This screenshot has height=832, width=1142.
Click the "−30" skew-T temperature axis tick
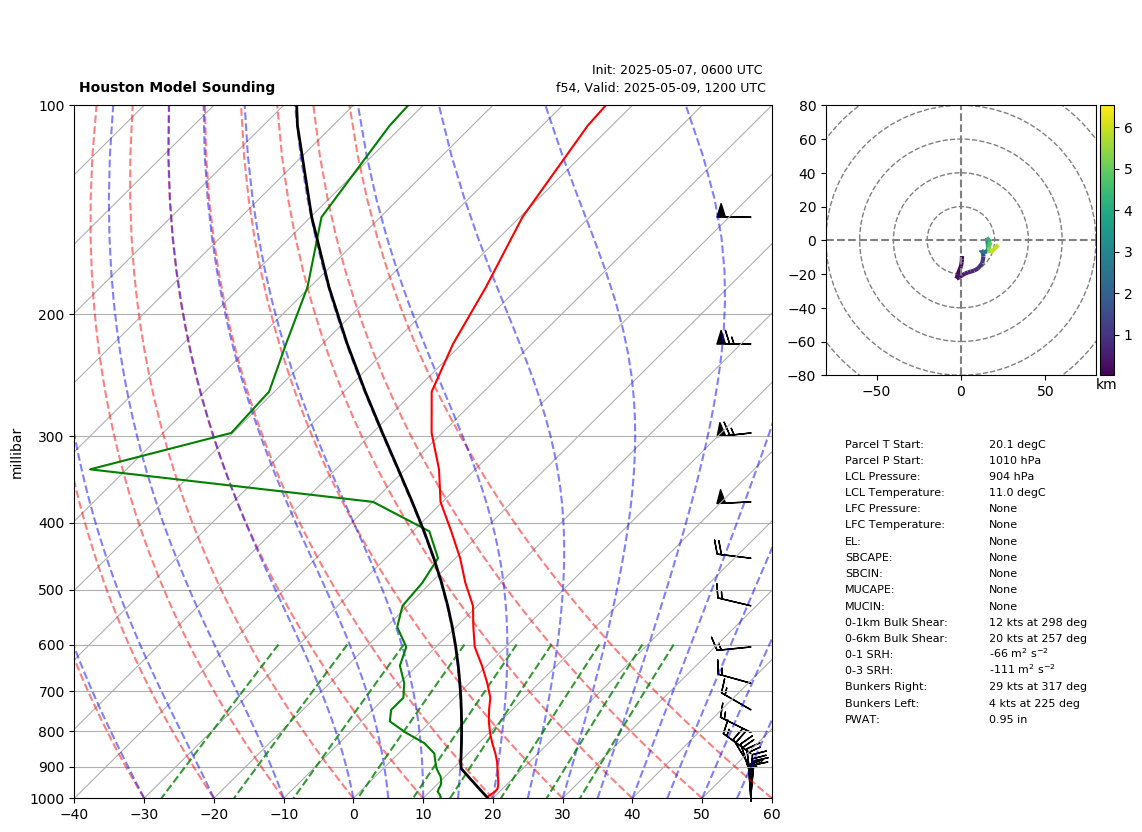(143, 815)
